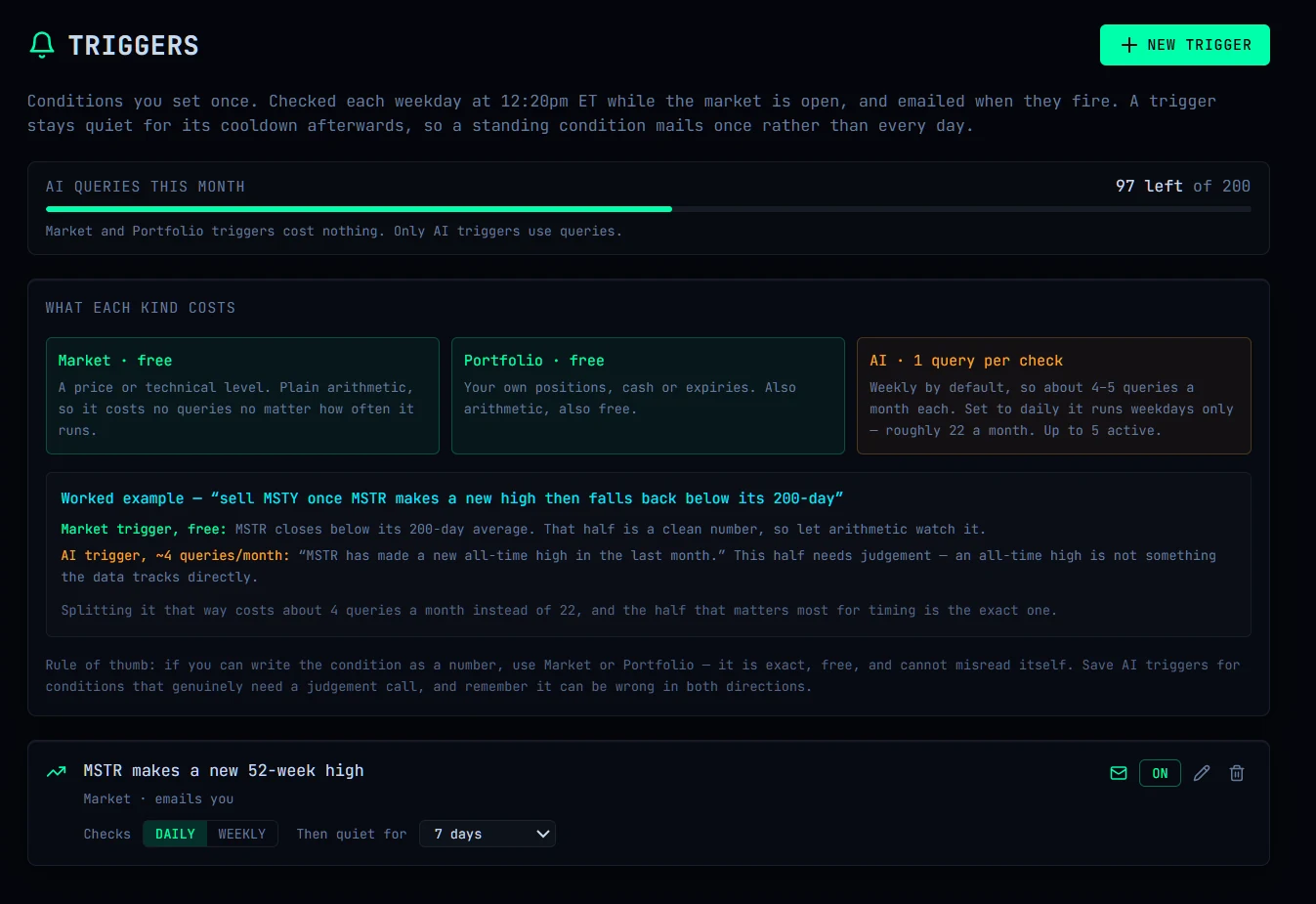Click the TRIGGERS page title text

tap(134, 45)
